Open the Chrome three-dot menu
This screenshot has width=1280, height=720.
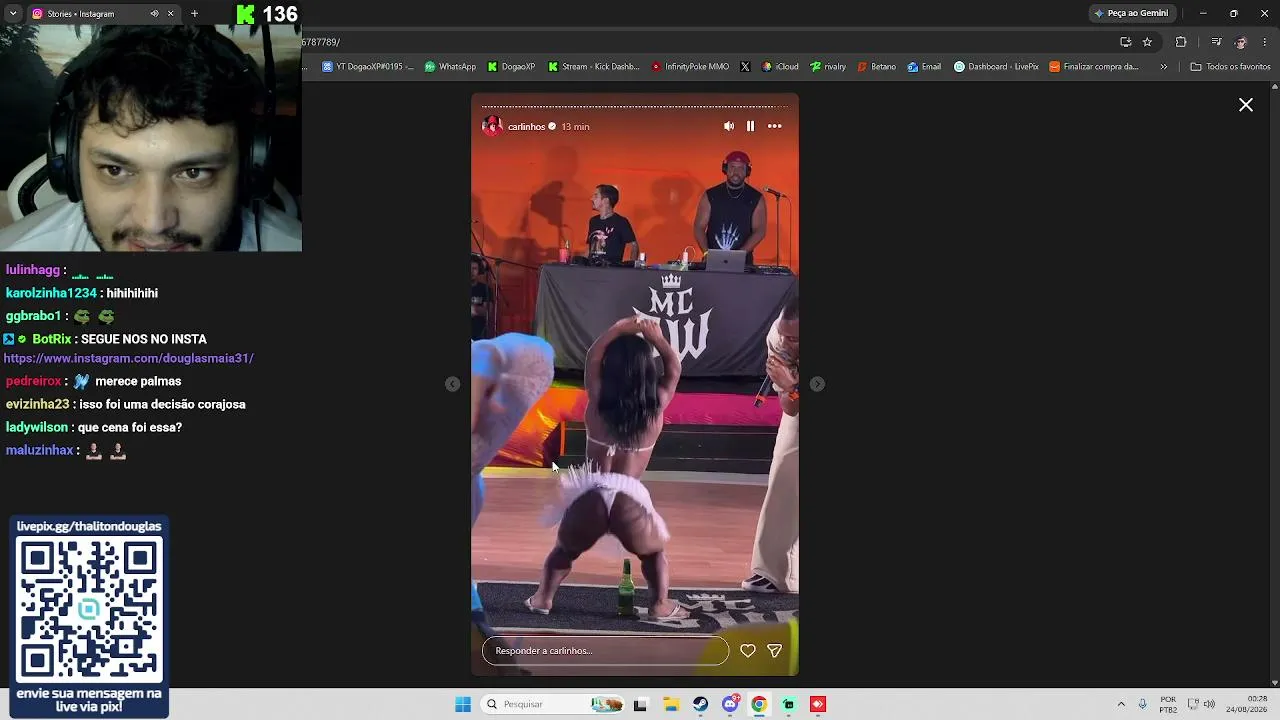[1266, 42]
